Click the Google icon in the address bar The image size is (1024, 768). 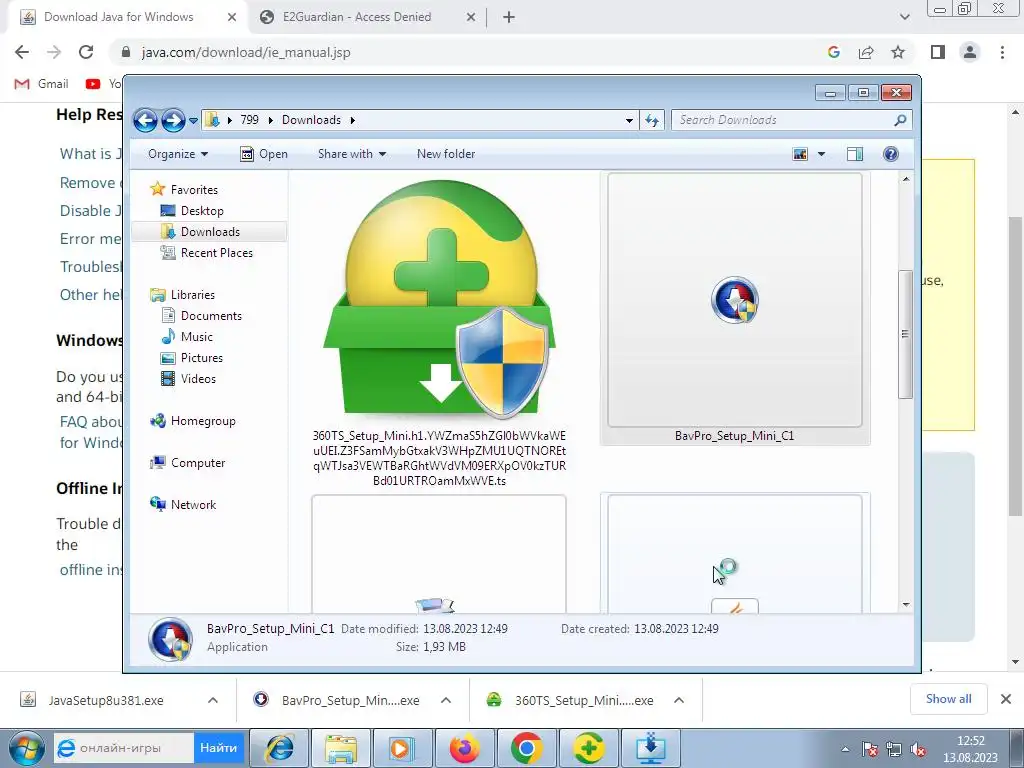[x=833, y=52]
